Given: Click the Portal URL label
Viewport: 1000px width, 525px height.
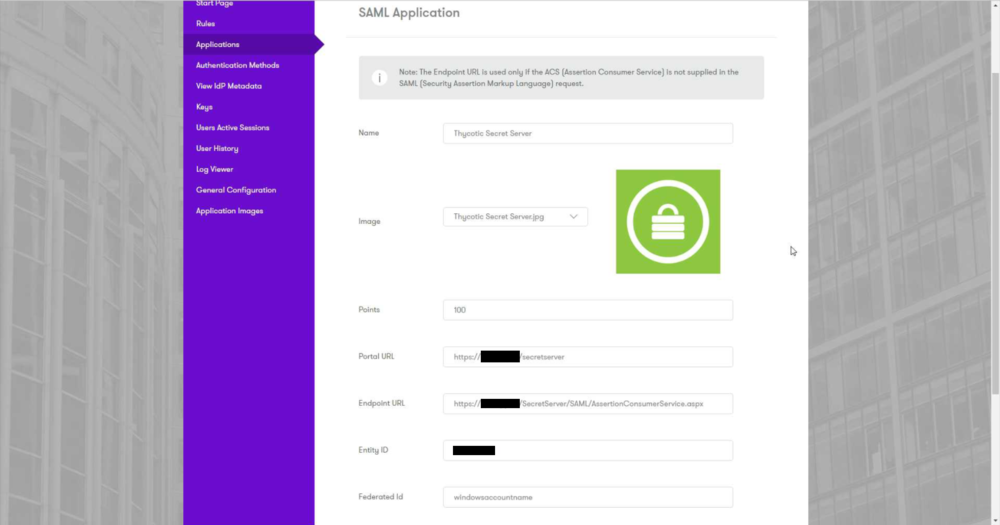Looking at the screenshot, I should pos(376,357).
